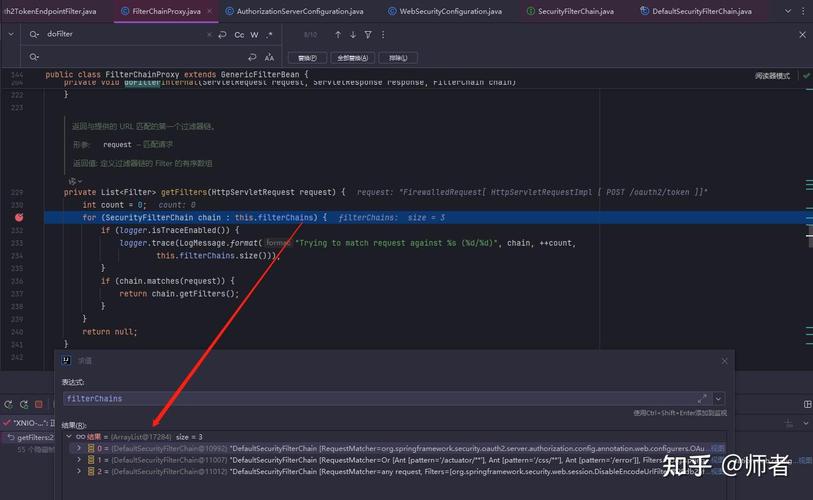The height and width of the screenshot is (500, 813).
Task: Toggle Preserve Case (AA) option
Action: click(269, 57)
